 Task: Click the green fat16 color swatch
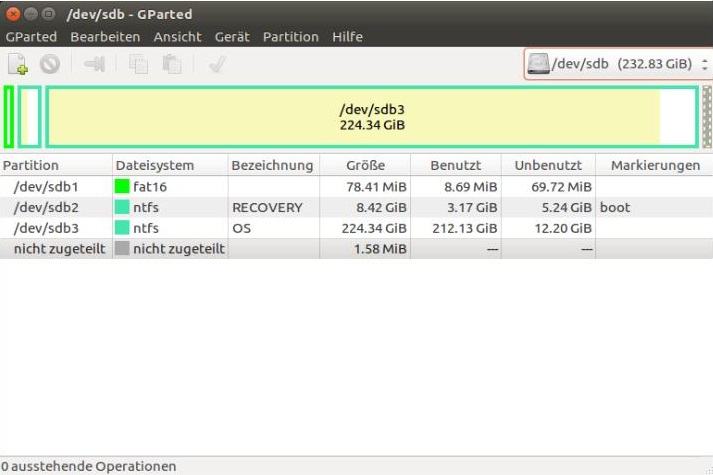point(122,186)
